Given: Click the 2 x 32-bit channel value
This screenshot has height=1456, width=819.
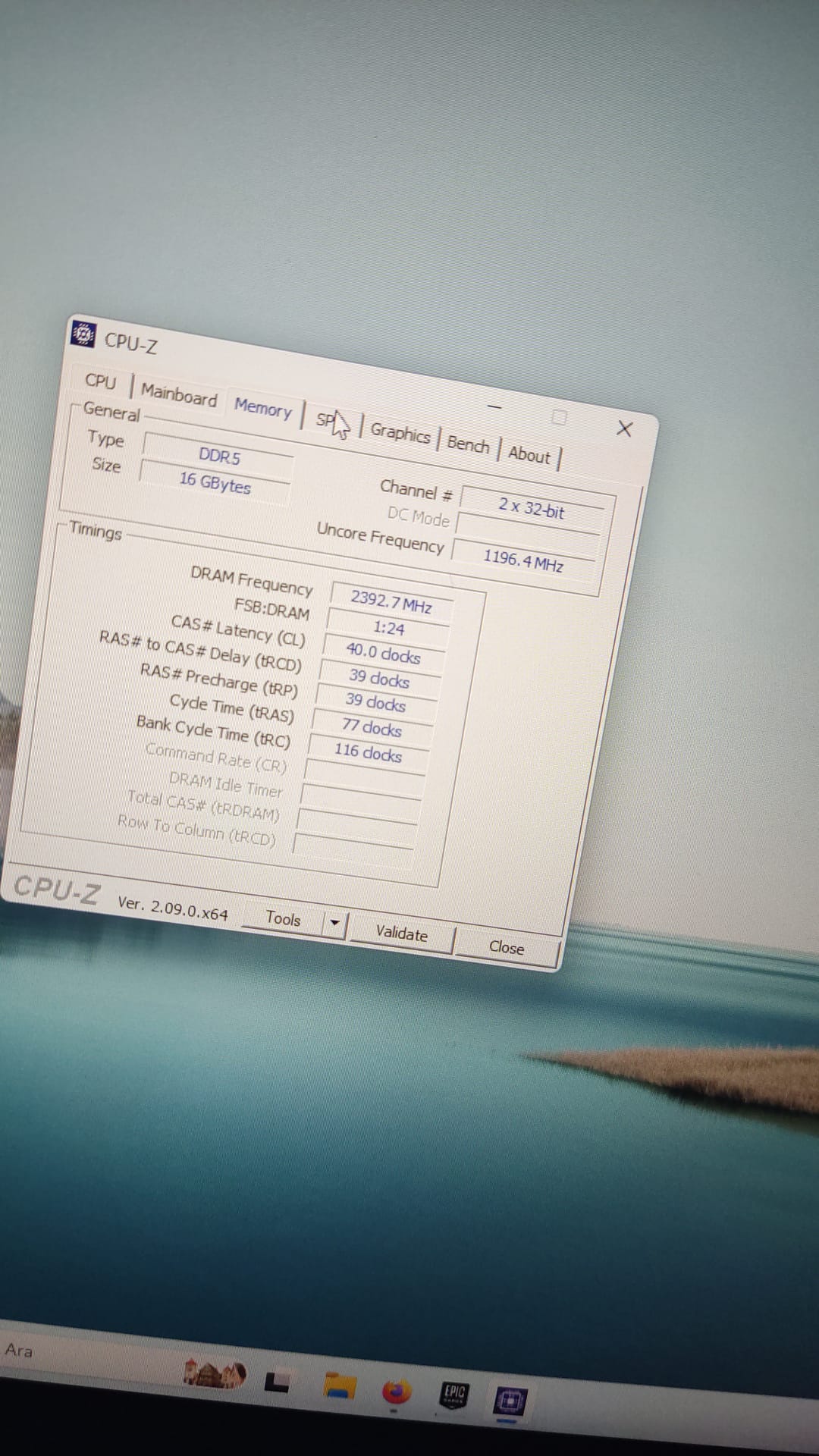Looking at the screenshot, I should [x=532, y=509].
